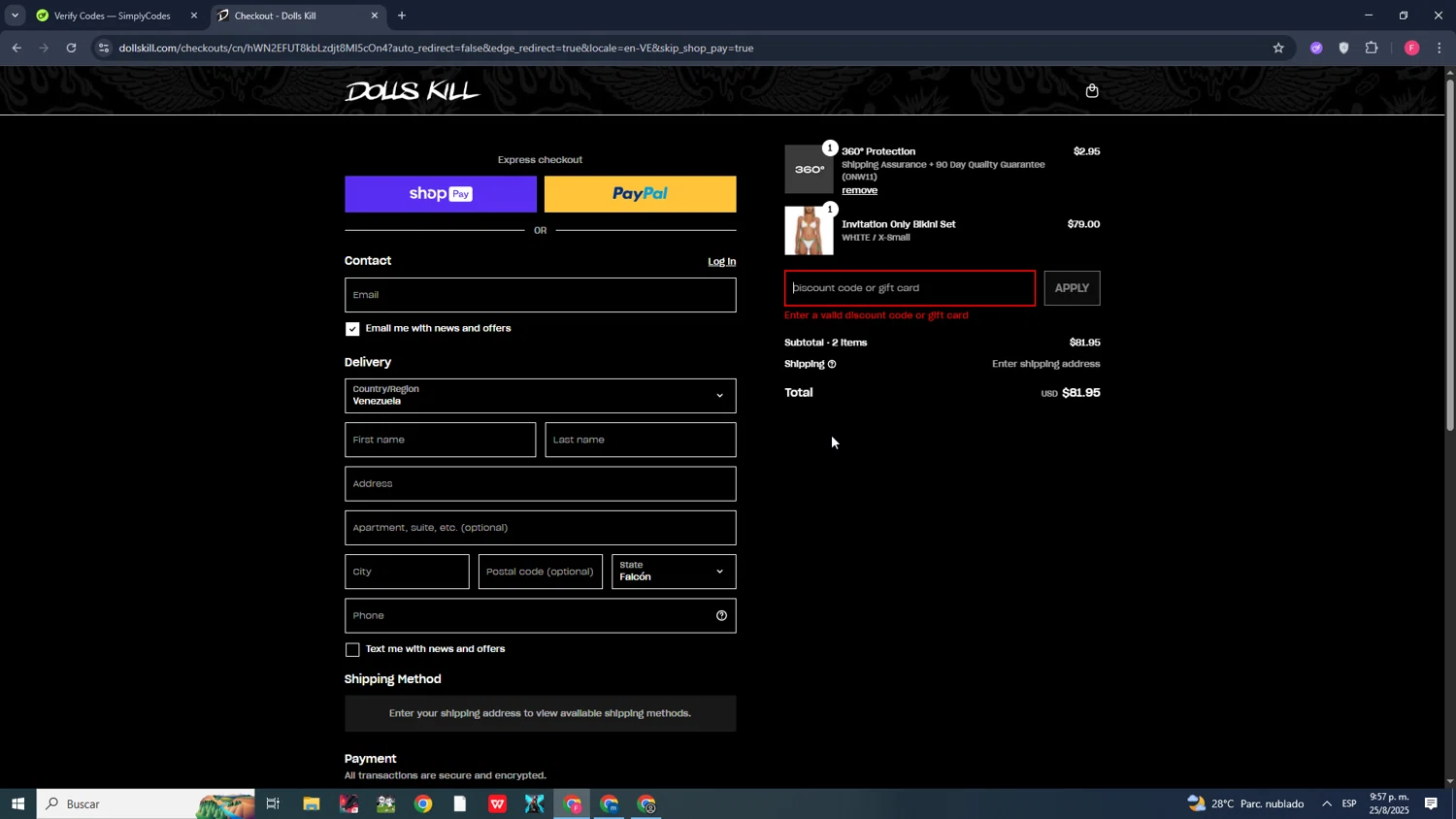Click the Windows search box Buscar
The width and height of the screenshot is (1456, 819).
146,803
